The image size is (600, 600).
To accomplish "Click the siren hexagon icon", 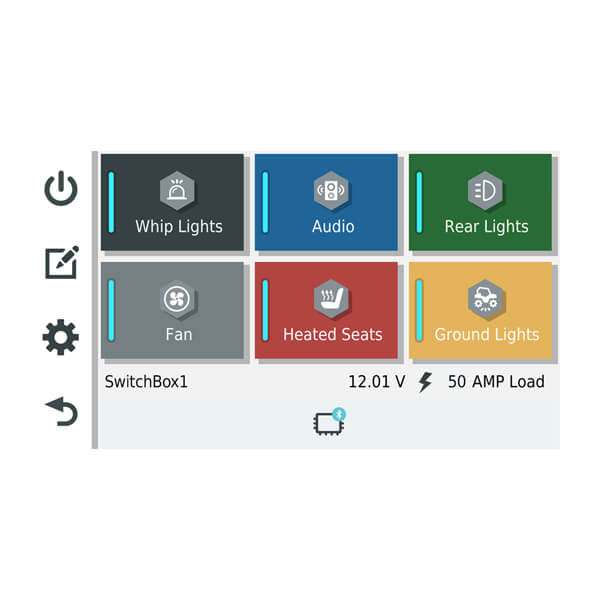I will coord(177,191).
